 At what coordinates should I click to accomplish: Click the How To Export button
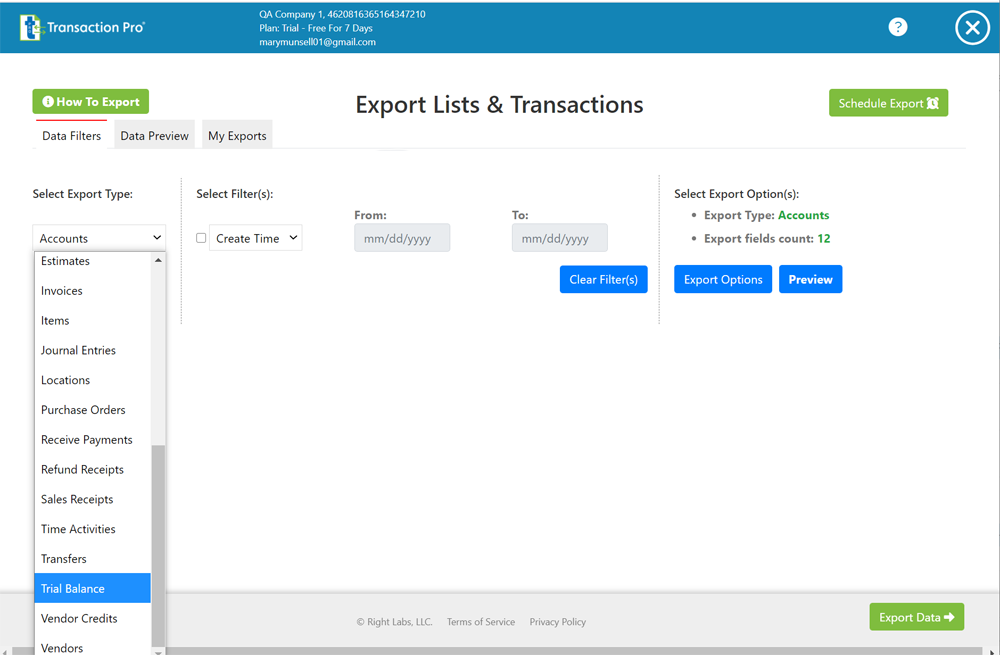[91, 101]
